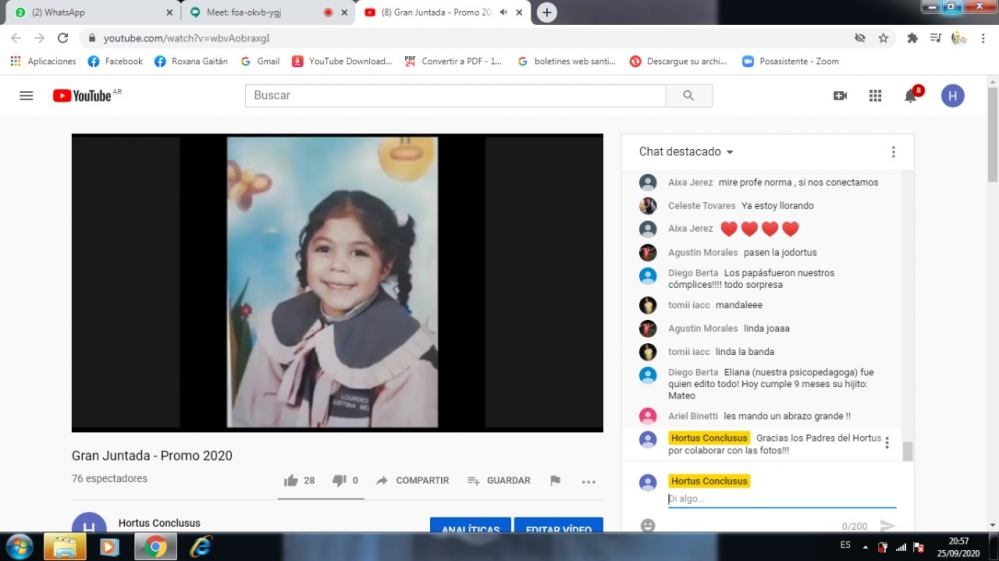Screen dimensions: 999x561
Task: Click the Buscar search field
Action: pyautogui.click(x=455, y=96)
